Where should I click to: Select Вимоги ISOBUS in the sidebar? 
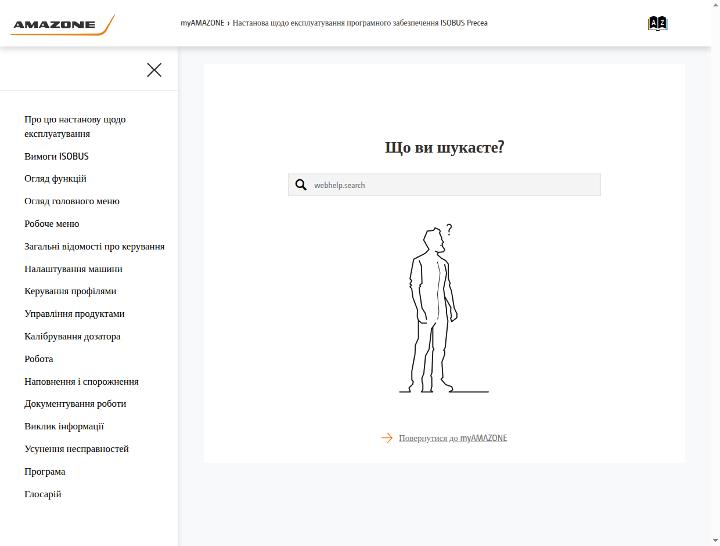[x=56, y=157]
